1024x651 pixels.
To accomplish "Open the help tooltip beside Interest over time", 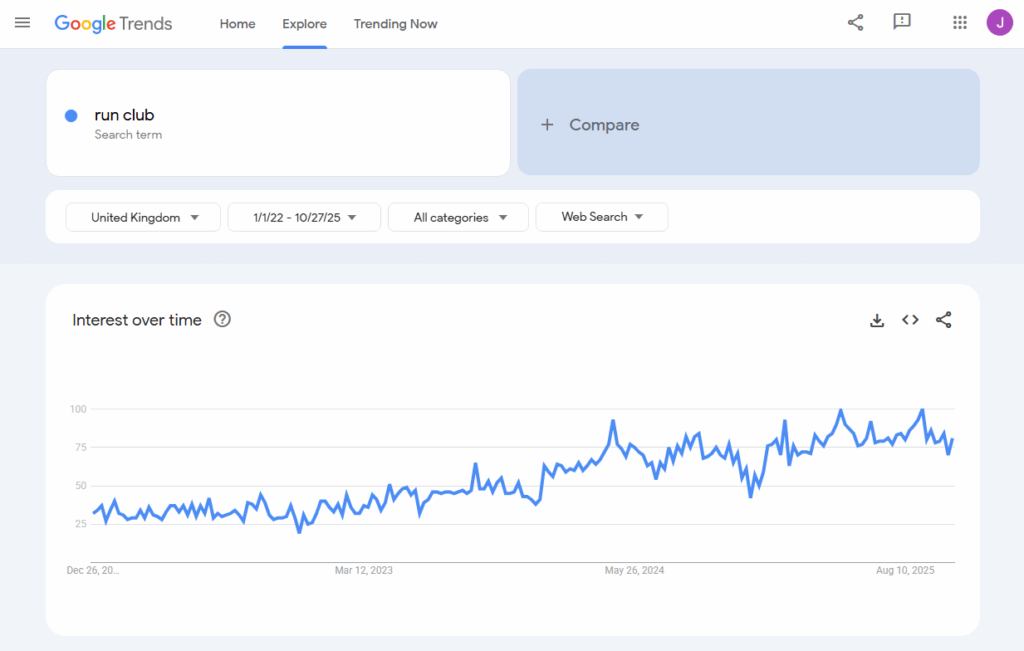I will click(x=222, y=319).
